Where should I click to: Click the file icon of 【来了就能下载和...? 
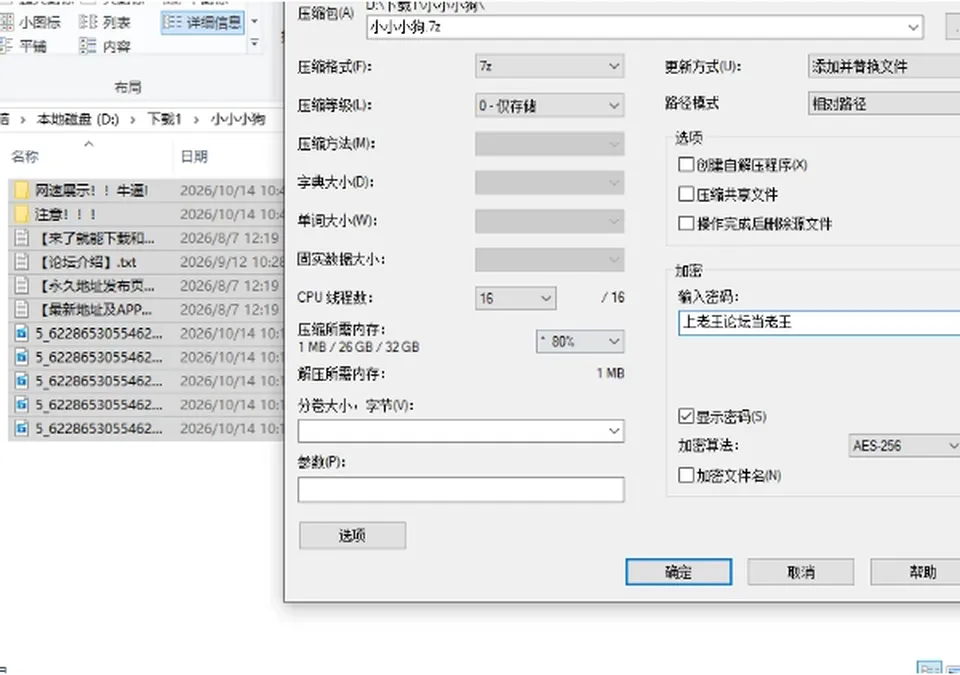coord(21,238)
